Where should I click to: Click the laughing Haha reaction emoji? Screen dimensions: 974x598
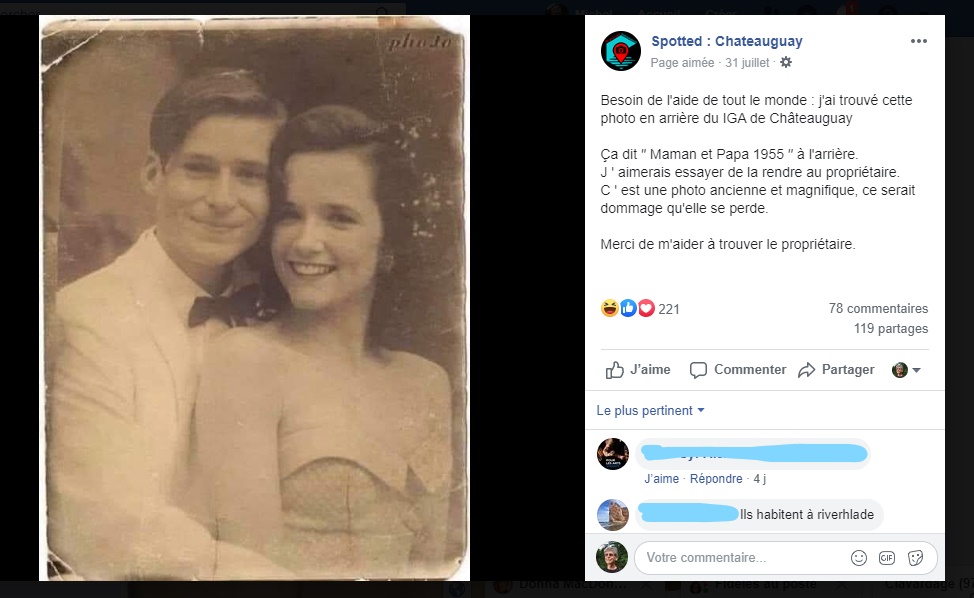point(611,309)
